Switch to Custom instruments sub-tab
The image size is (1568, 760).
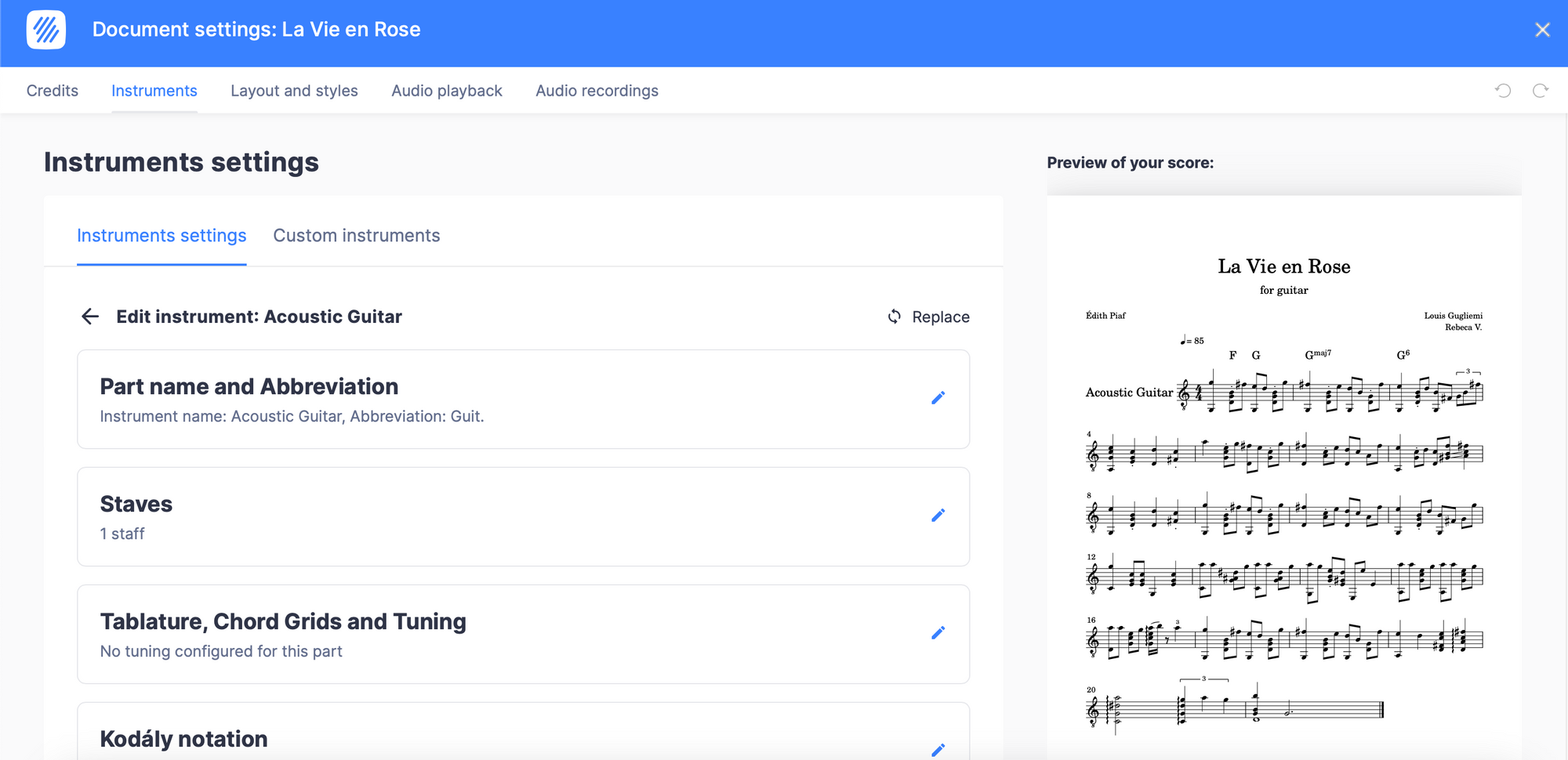point(357,236)
